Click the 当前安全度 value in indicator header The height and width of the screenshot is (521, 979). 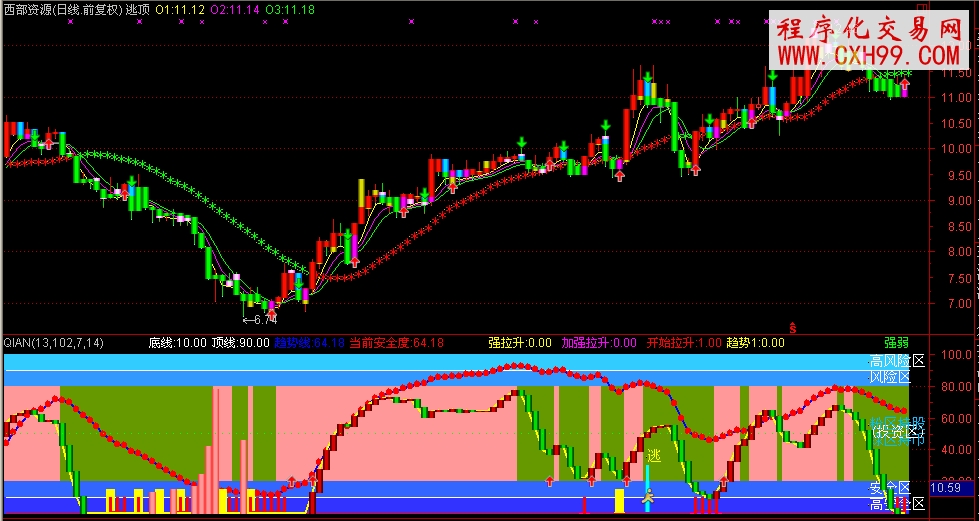pos(396,343)
